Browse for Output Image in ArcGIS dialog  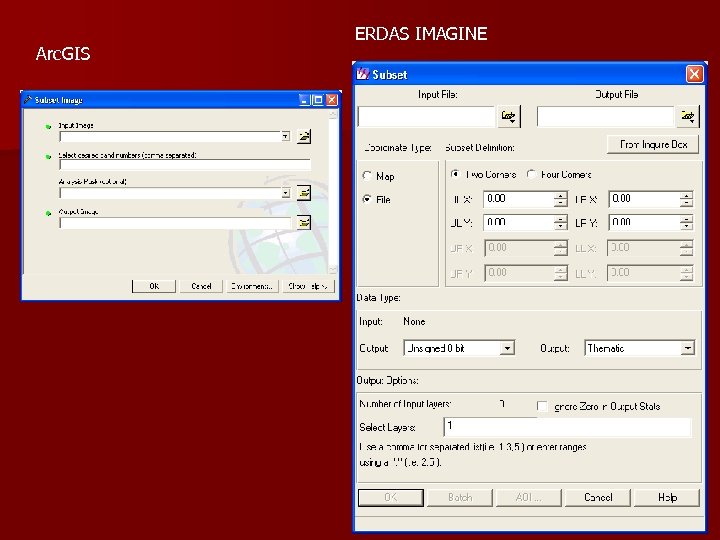304,223
